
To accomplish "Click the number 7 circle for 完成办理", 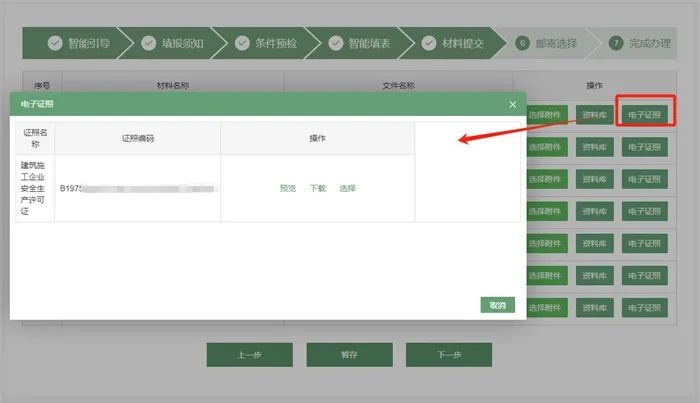I will (x=615, y=43).
